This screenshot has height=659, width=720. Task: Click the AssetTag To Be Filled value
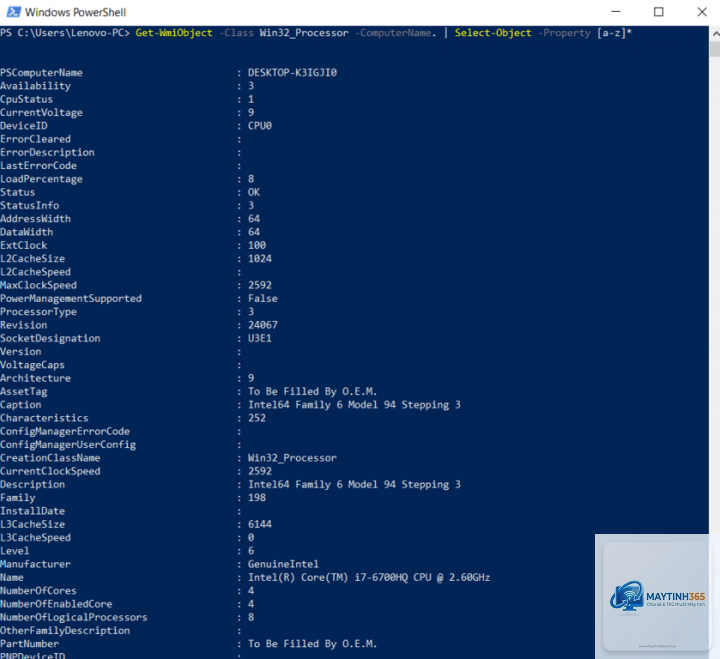313,392
